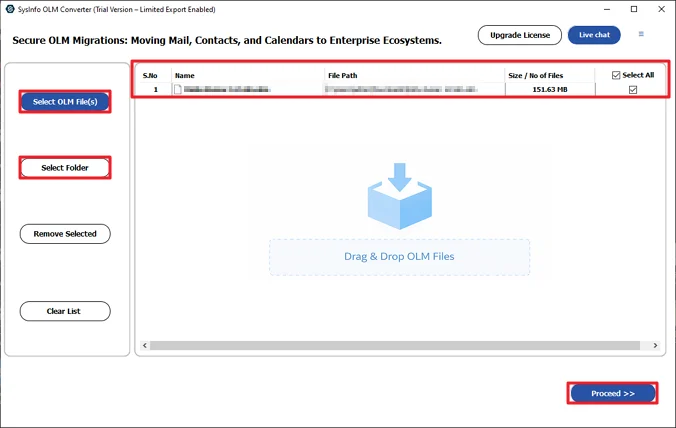This screenshot has width=676, height=428.
Task: Click the Drag & Drop OLM Files area
Action: tap(399, 257)
